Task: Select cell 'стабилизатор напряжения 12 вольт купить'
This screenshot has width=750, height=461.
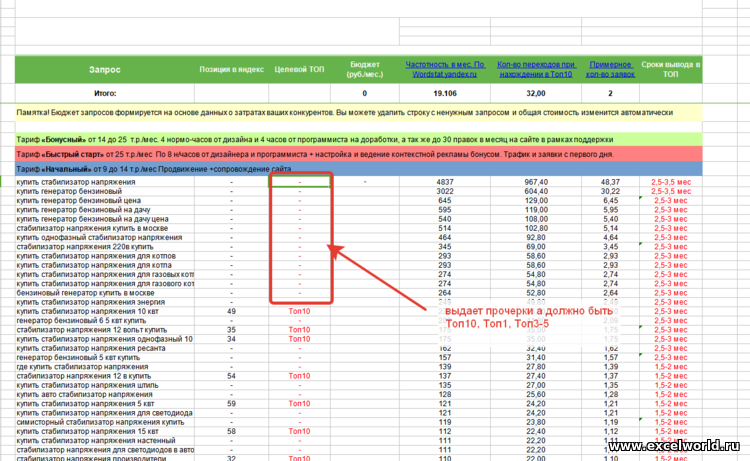Action: point(105,330)
